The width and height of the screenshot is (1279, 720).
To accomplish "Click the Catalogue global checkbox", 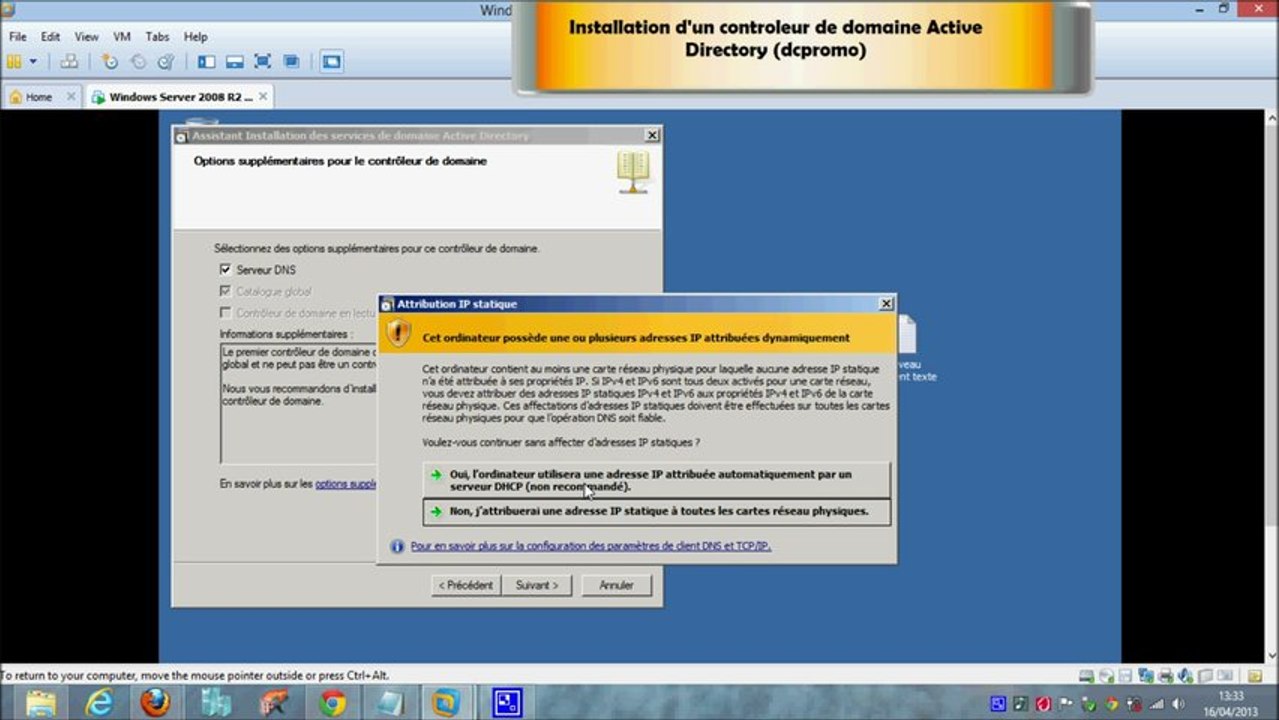I will (x=225, y=292).
